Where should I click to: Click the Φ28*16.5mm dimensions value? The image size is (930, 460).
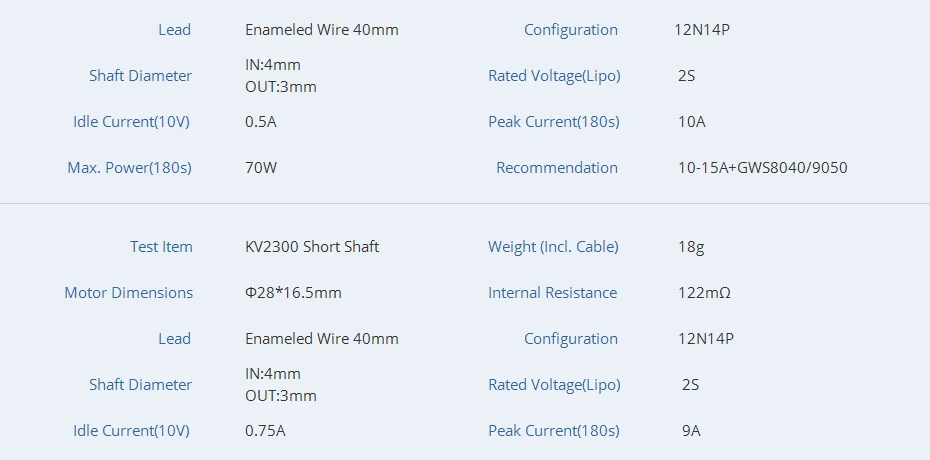tap(294, 293)
